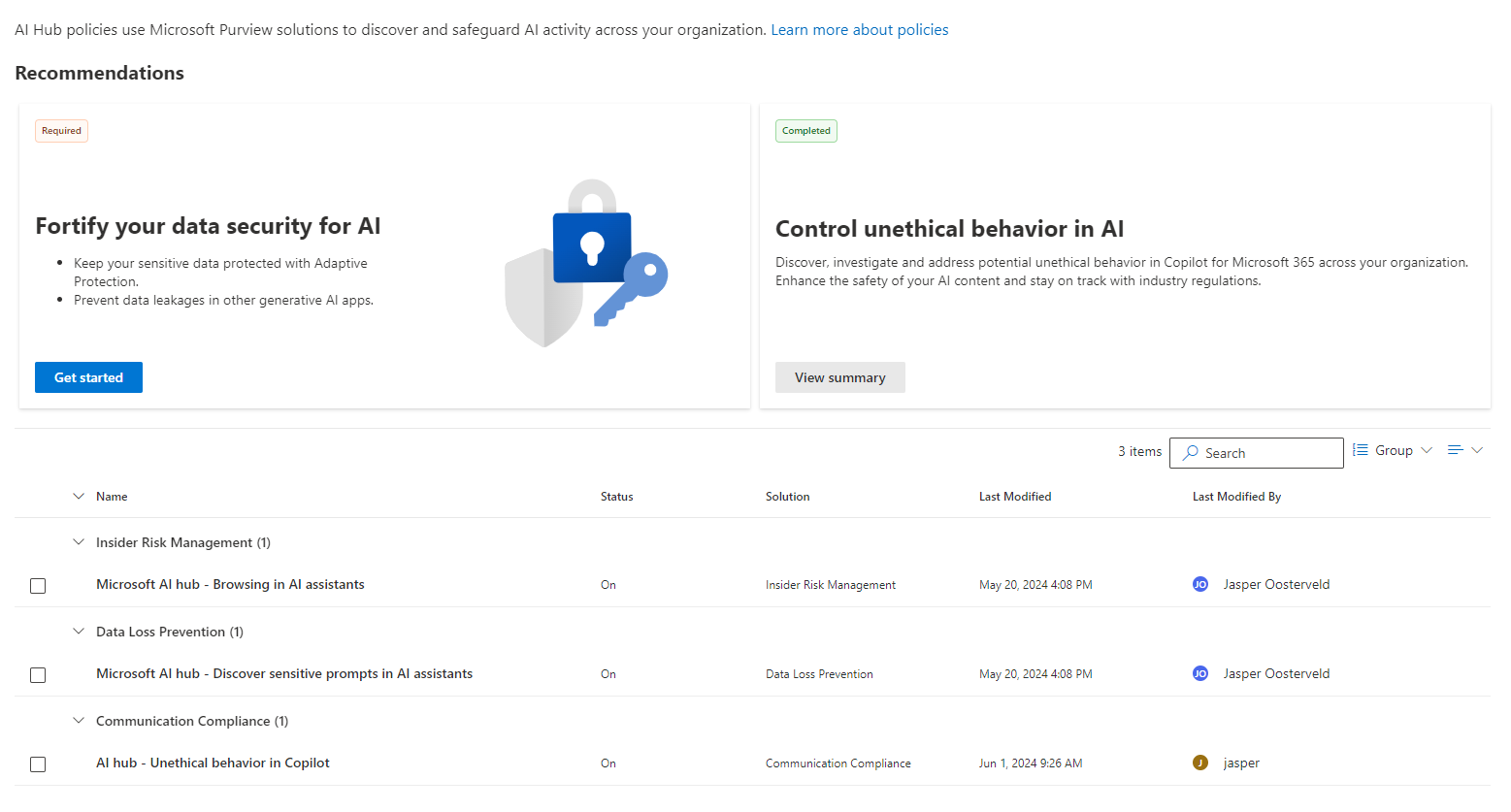Screen dimensions: 1511x812
Task: Sort by the Last Modified By column header
Action: (1236, 496)
